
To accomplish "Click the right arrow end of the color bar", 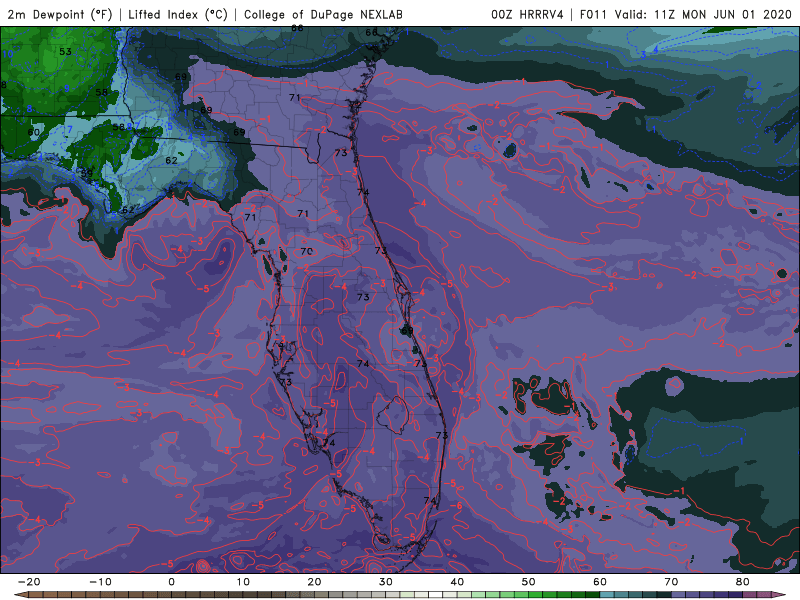I will [x=780, y=595].
